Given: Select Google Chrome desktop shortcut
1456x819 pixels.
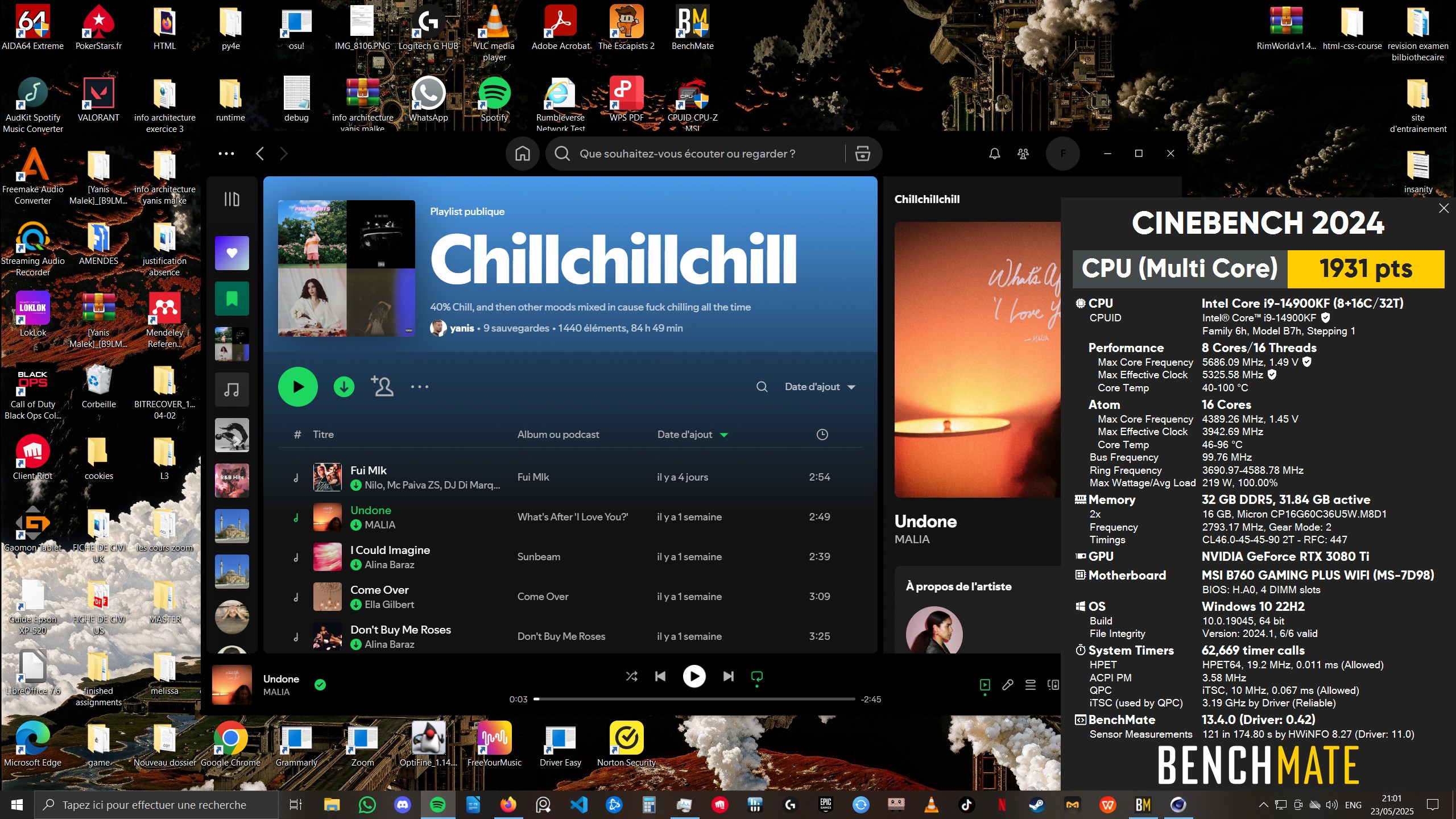Looking at the screenshot, I should click(230, 744).
